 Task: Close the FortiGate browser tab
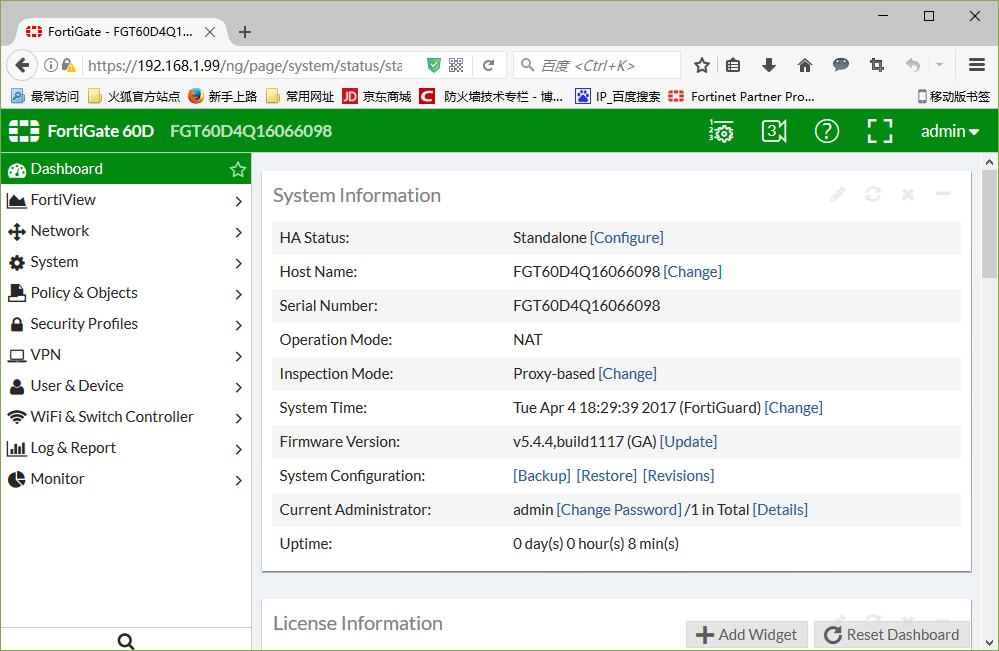pos(210,32)
